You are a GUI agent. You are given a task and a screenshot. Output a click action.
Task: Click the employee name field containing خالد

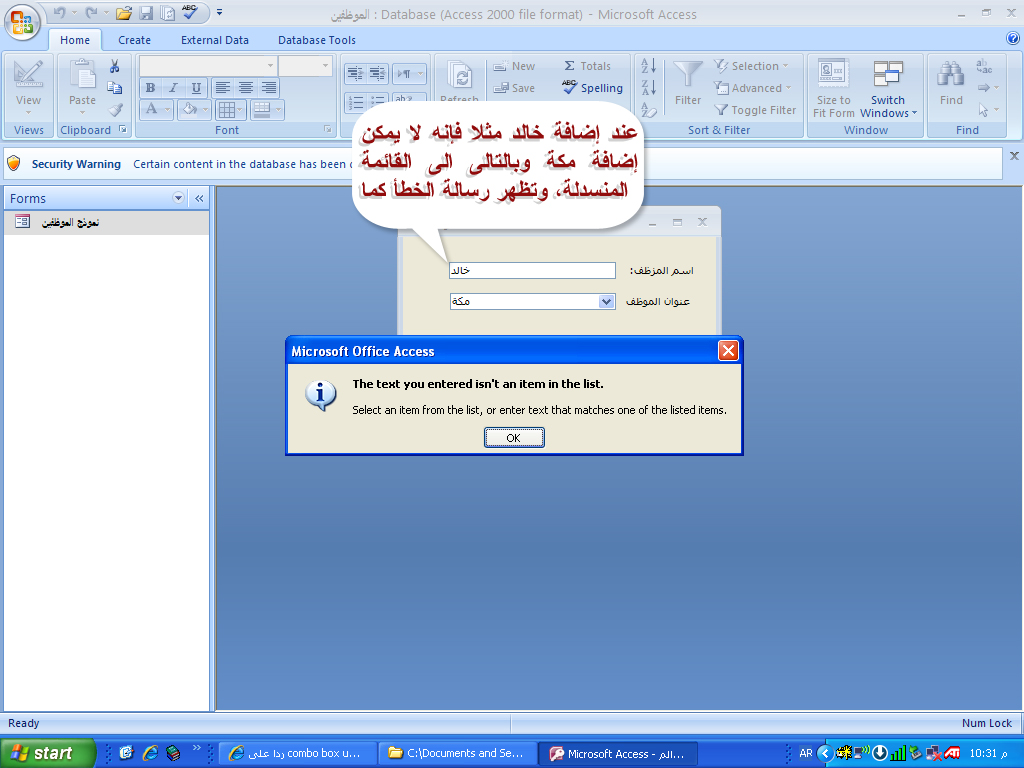[x=532, y=270]
